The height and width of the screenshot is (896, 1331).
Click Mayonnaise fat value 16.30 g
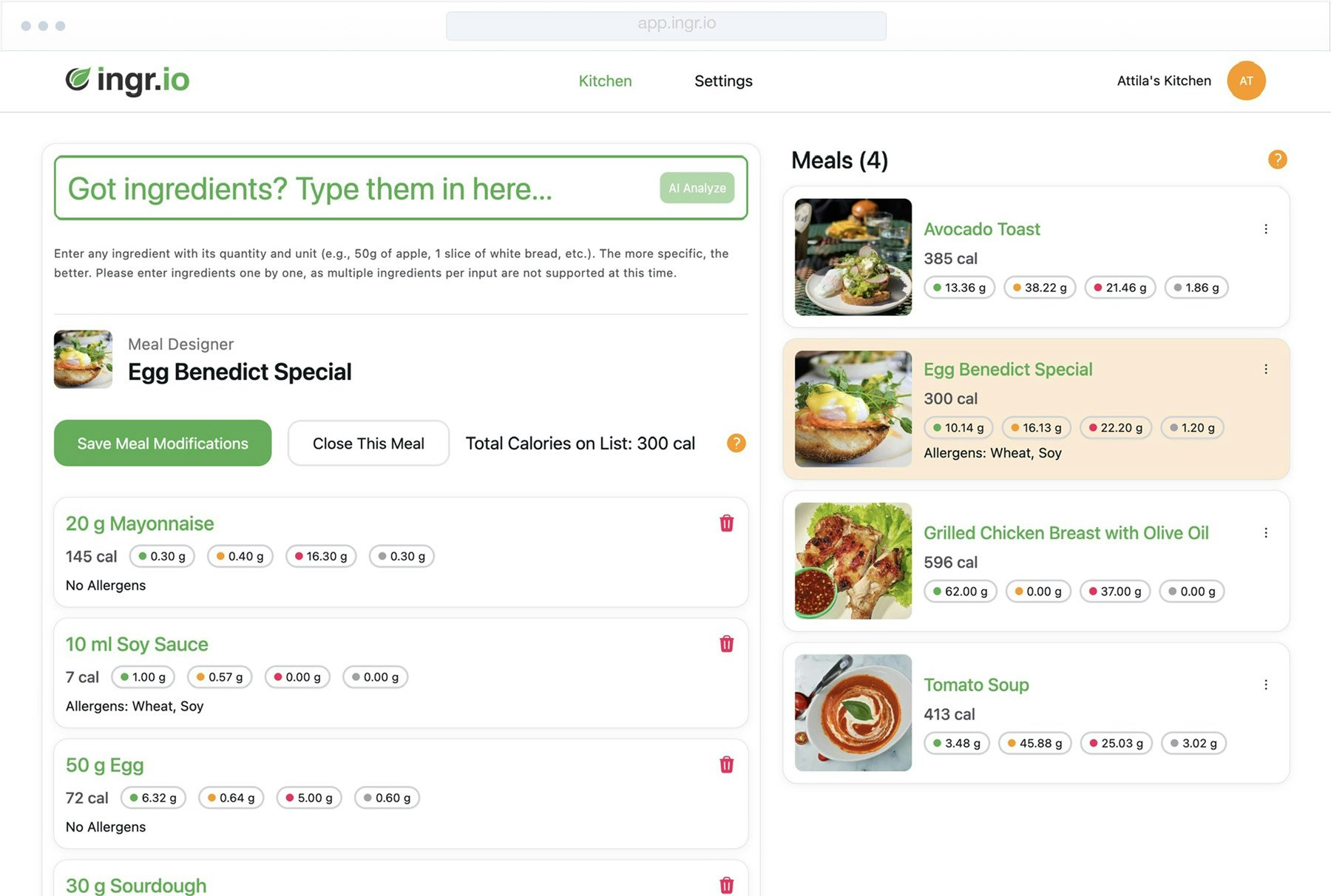coord(321,556)
